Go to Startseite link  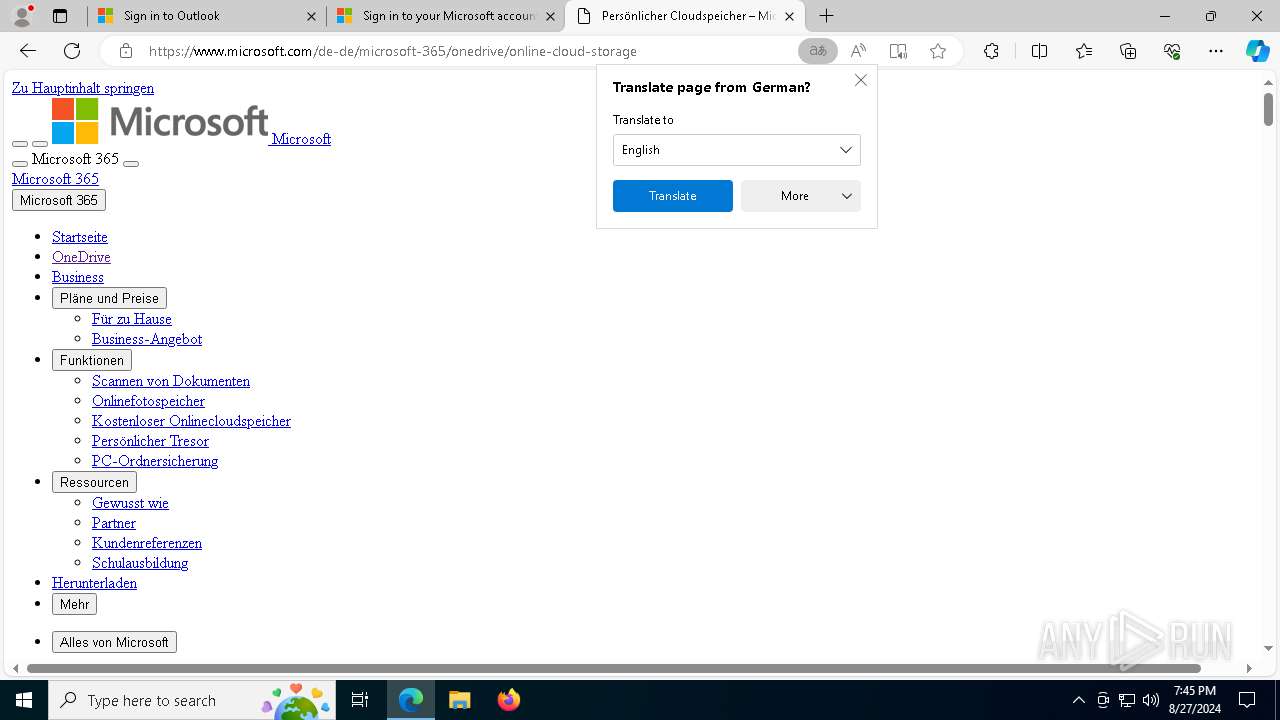tap(80, 237)
